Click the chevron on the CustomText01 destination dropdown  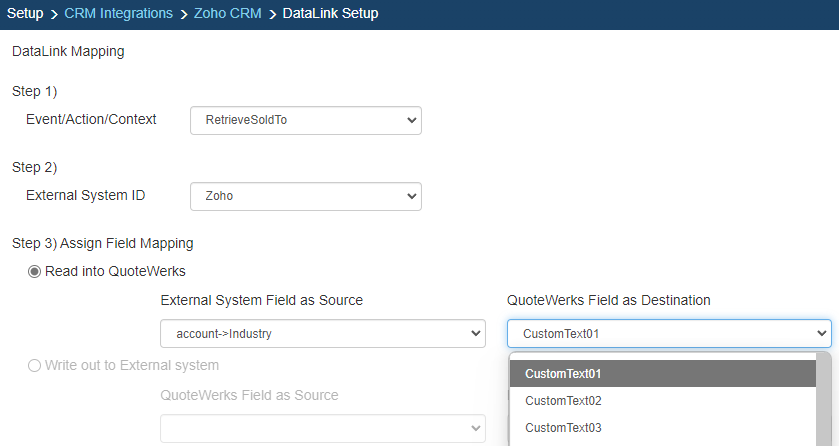coord(822,334)
